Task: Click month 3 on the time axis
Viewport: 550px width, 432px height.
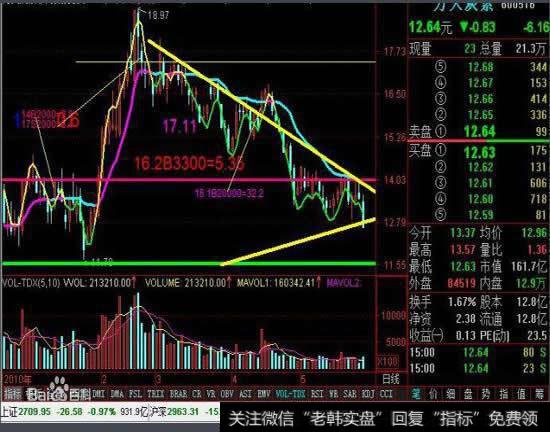Action: coord(159,379)
